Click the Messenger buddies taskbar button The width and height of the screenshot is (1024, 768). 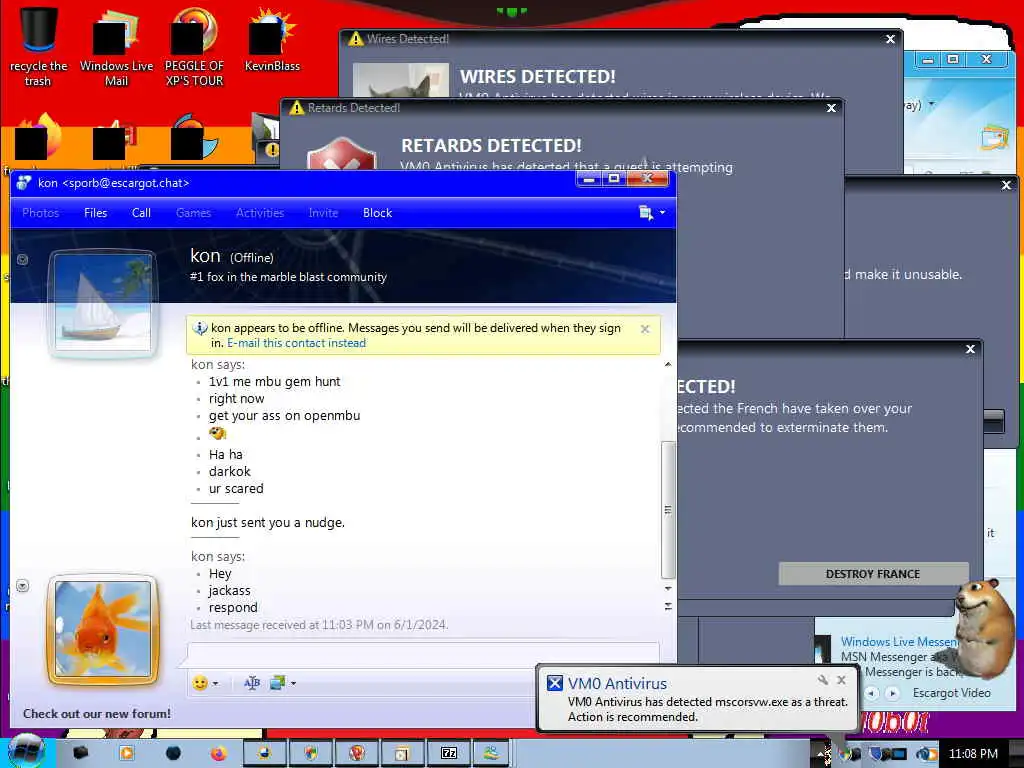[x=491, y=754]
